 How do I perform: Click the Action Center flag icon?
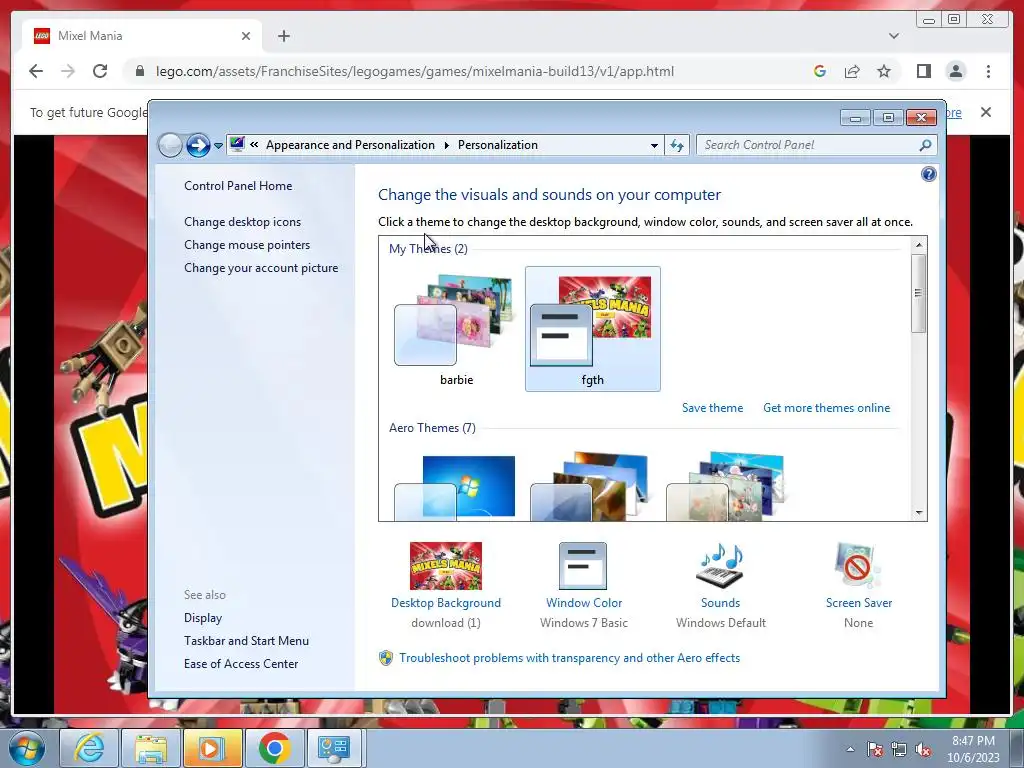point(874,749)
